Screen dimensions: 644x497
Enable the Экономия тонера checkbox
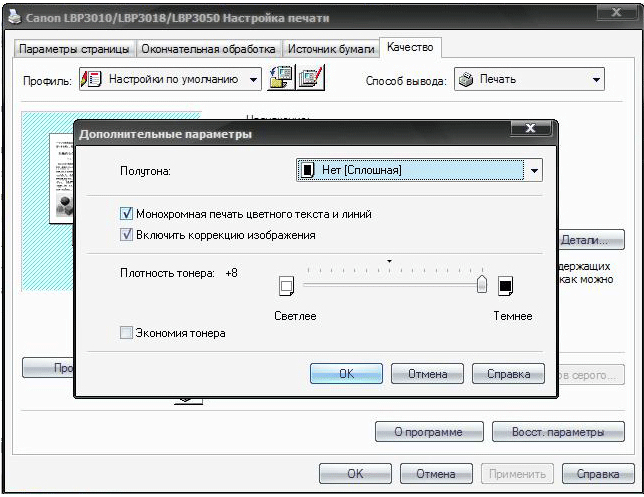pos(127,333)
